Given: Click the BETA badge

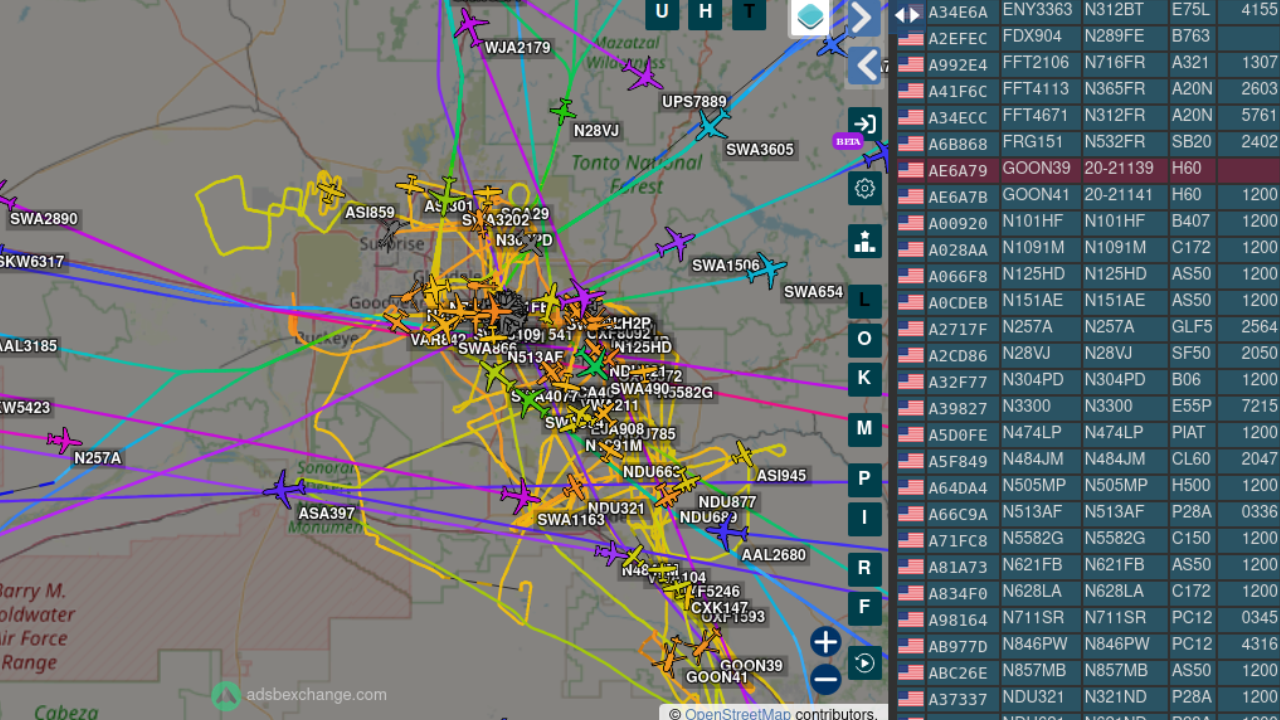Looking at the screenshot, I should click(848, 141).
